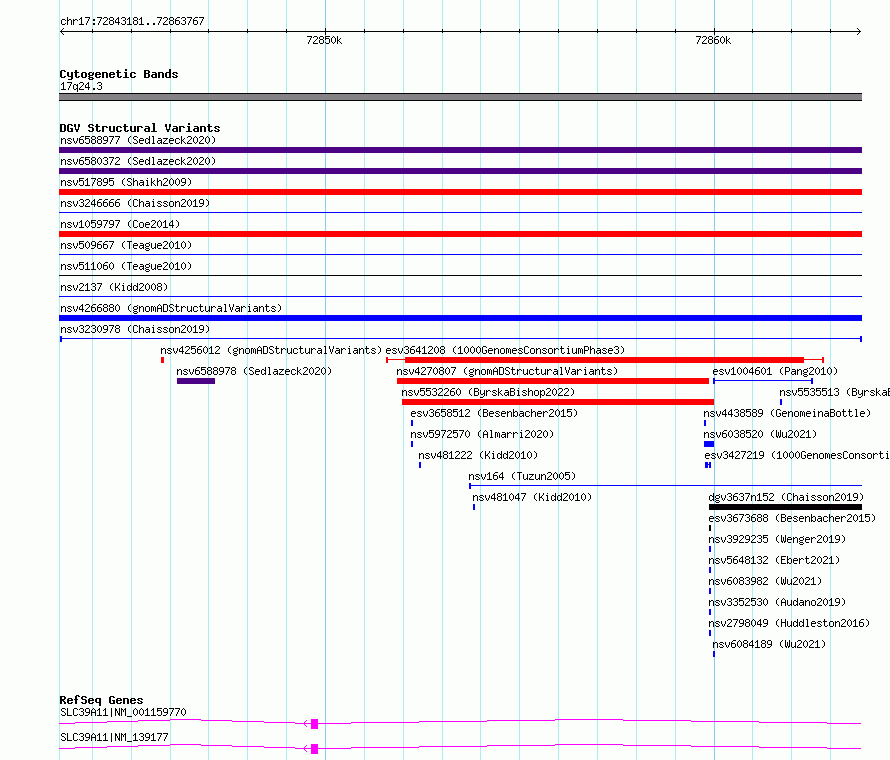Click the 72860k ruler tick label

pyautogui.click(x=713, y=40)
